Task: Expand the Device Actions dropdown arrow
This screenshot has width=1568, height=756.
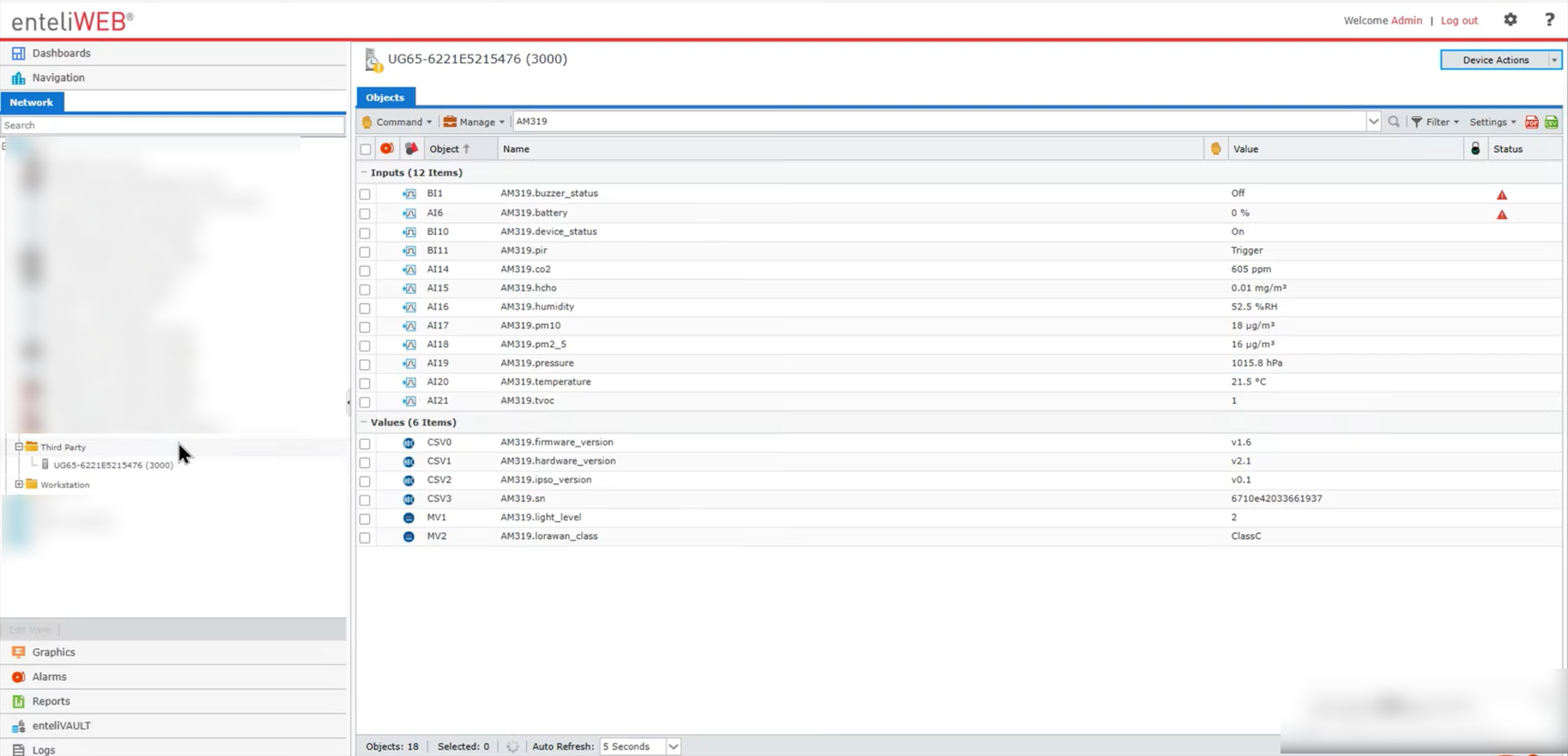Action: pos(1554,60)
